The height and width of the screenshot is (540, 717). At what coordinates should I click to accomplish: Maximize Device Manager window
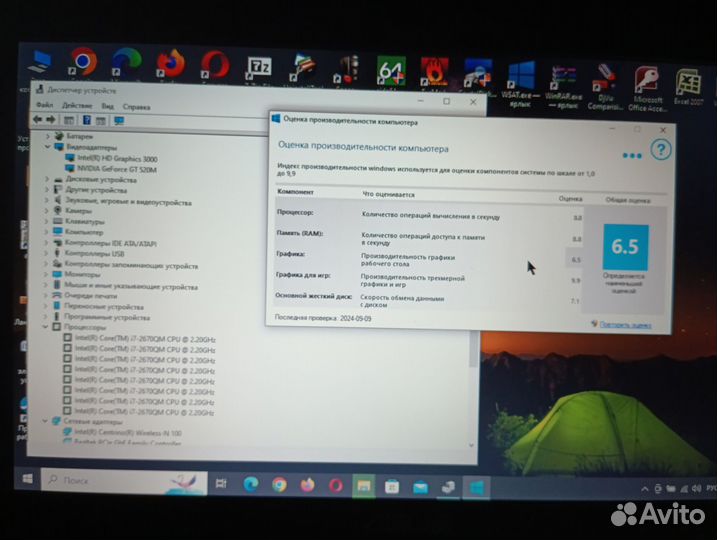pyautogui.click(x=447, y=101)
